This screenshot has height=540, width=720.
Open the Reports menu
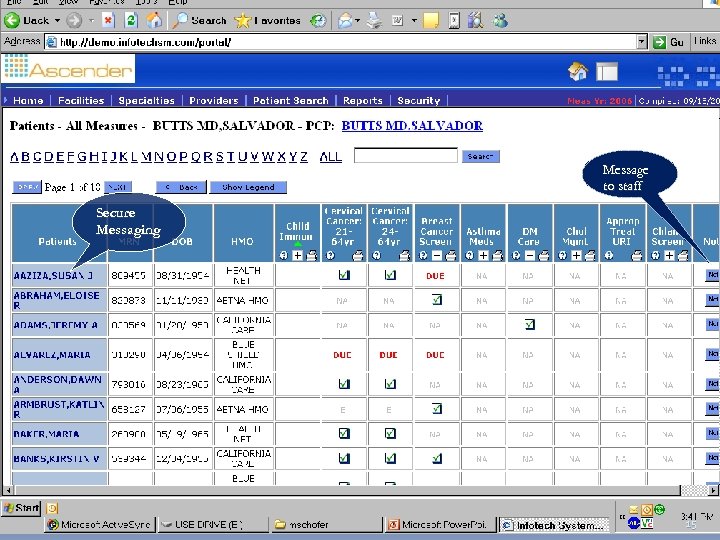click(x=362, y=101)
